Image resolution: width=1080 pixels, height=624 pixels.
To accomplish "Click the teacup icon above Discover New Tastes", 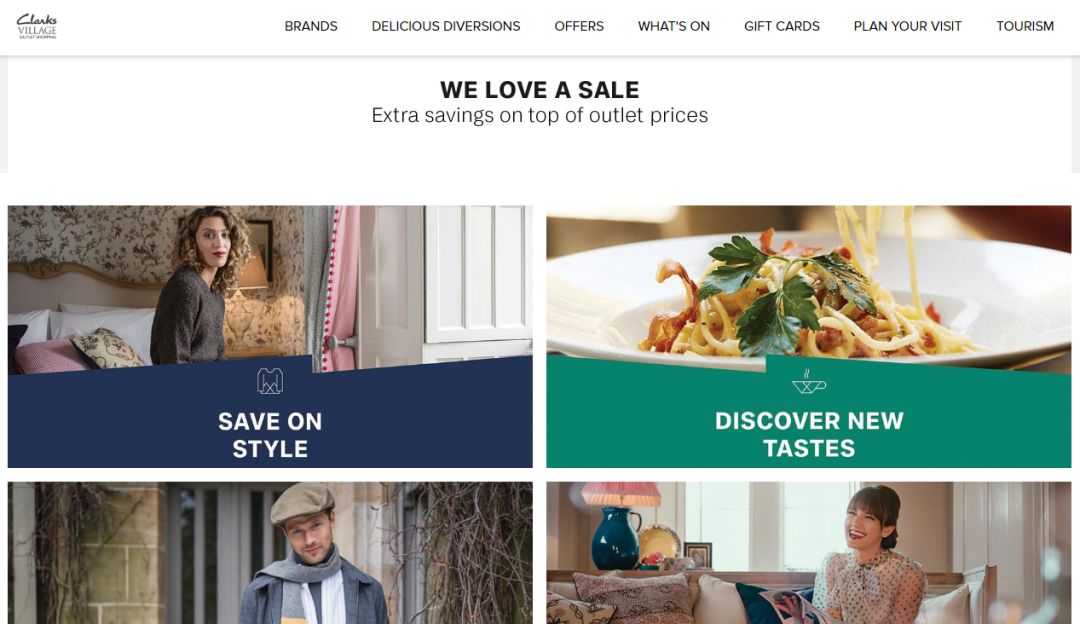I will [x=808, y=381].
